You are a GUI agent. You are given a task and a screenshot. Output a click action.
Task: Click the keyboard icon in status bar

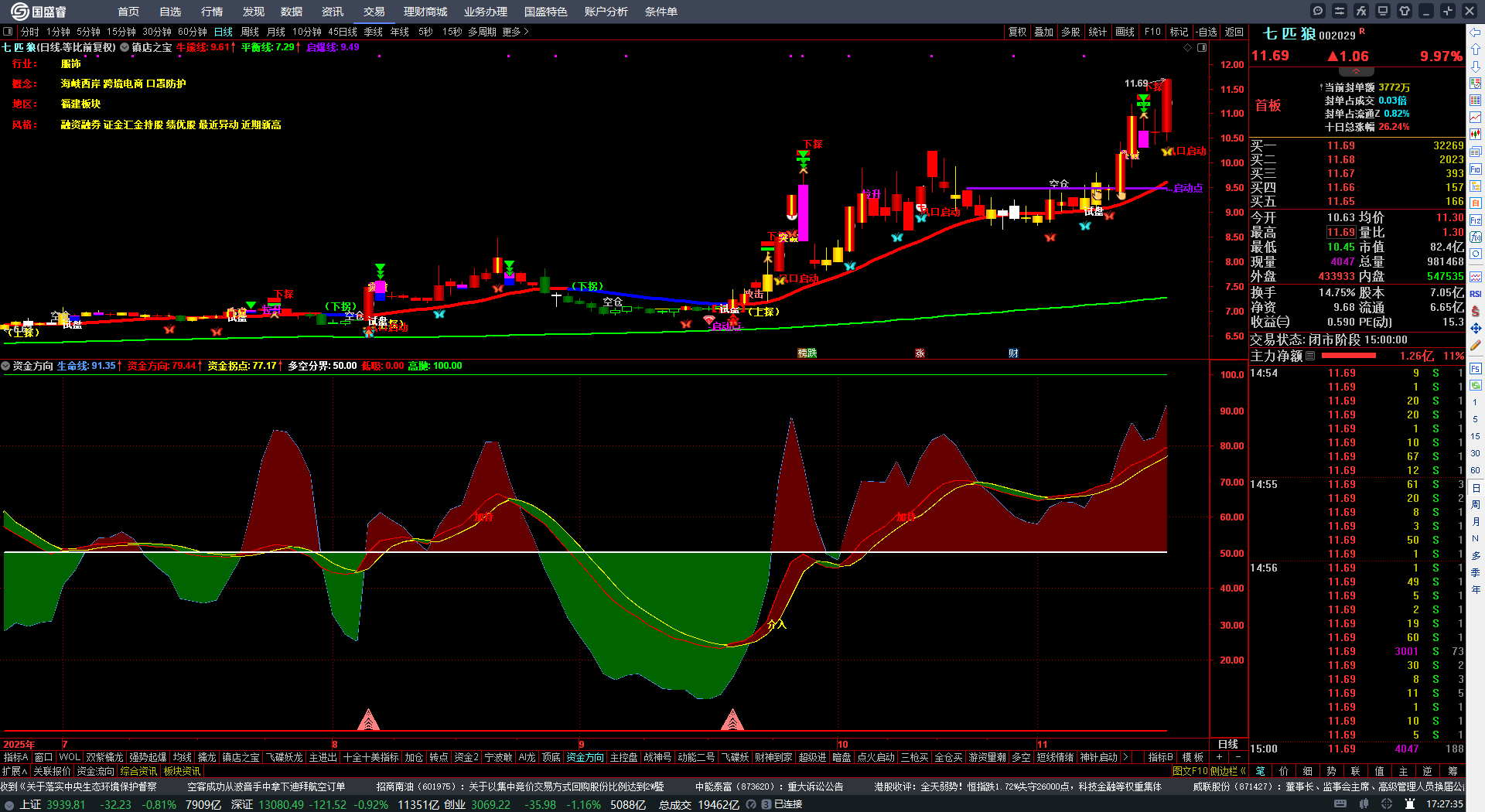pos(1340,804)
